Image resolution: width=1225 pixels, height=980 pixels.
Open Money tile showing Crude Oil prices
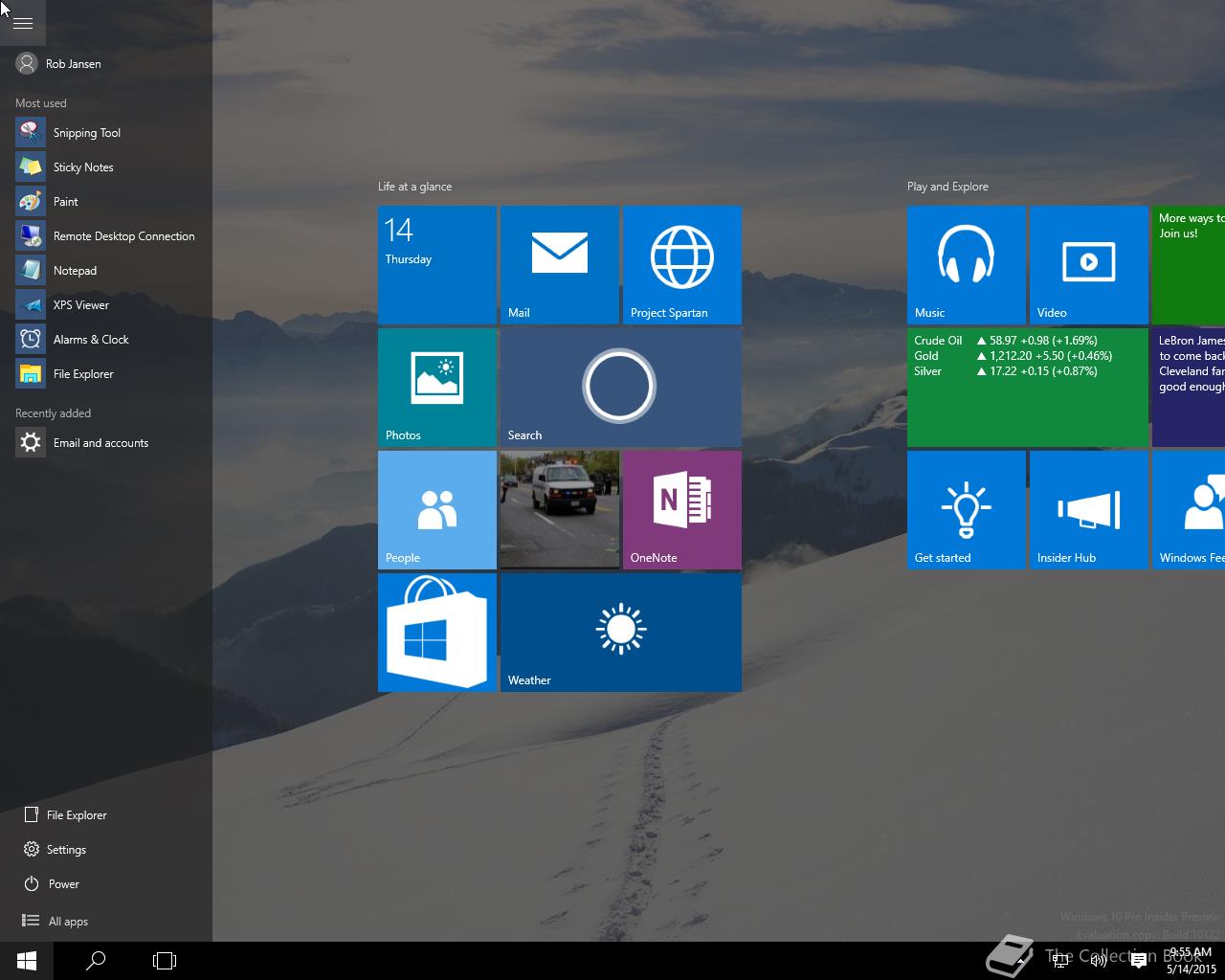pos(1028,388)
